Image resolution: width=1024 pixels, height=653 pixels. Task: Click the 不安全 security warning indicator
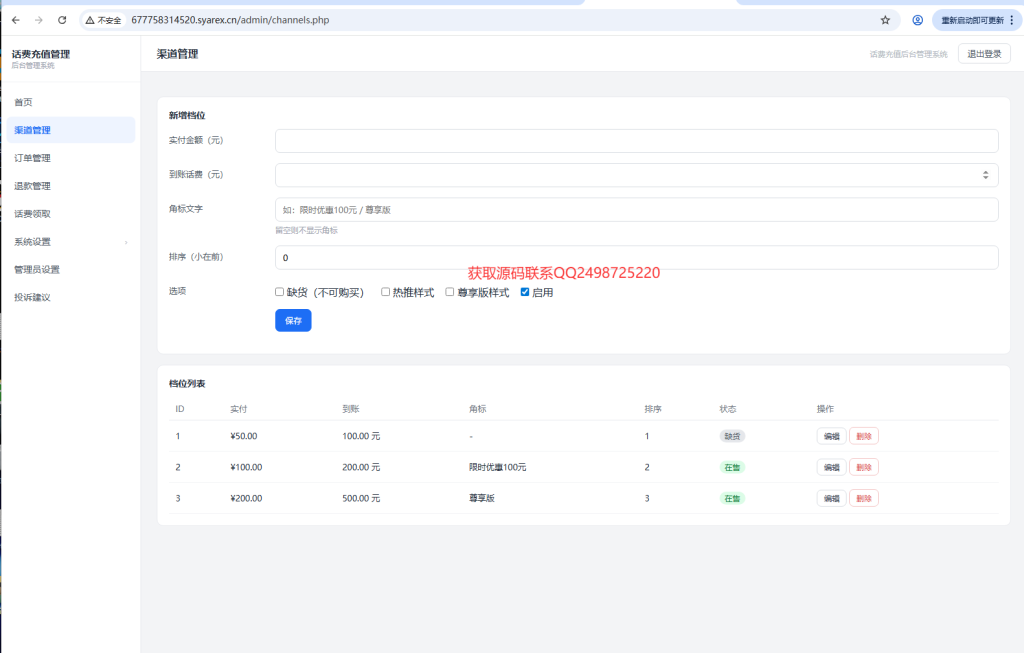coord(103,20)
